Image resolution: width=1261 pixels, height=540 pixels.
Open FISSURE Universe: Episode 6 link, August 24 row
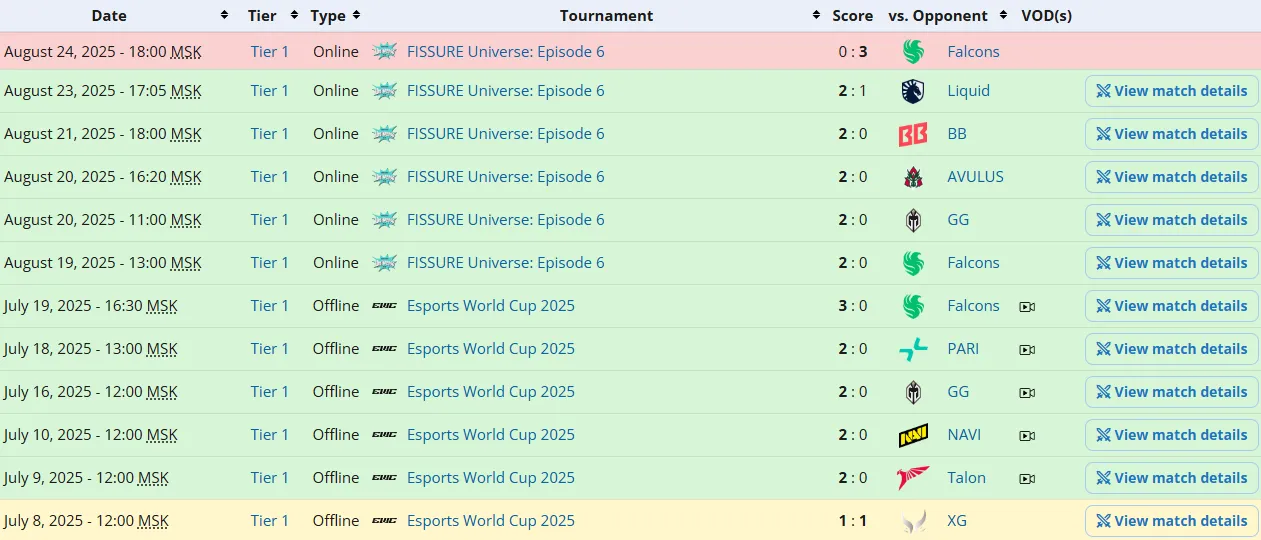coord(506,52)
